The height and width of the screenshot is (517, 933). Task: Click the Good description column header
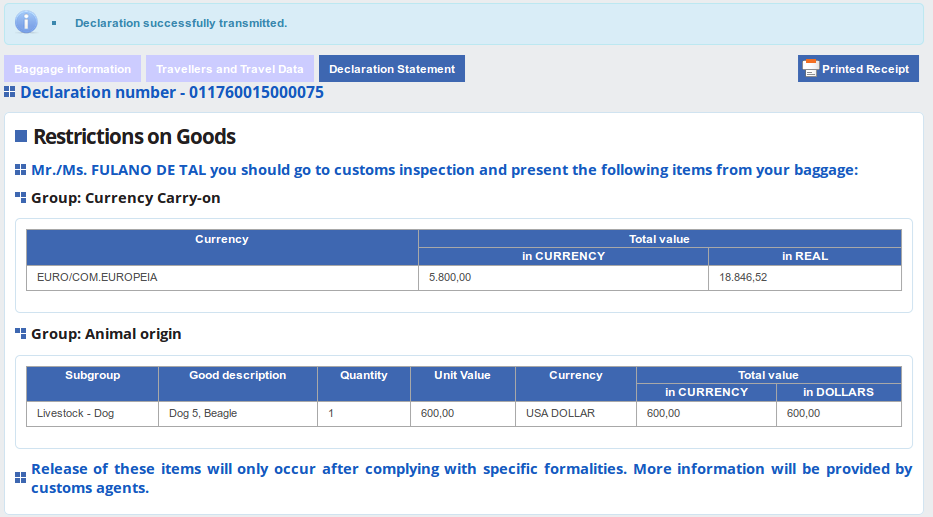click(237, 376)
